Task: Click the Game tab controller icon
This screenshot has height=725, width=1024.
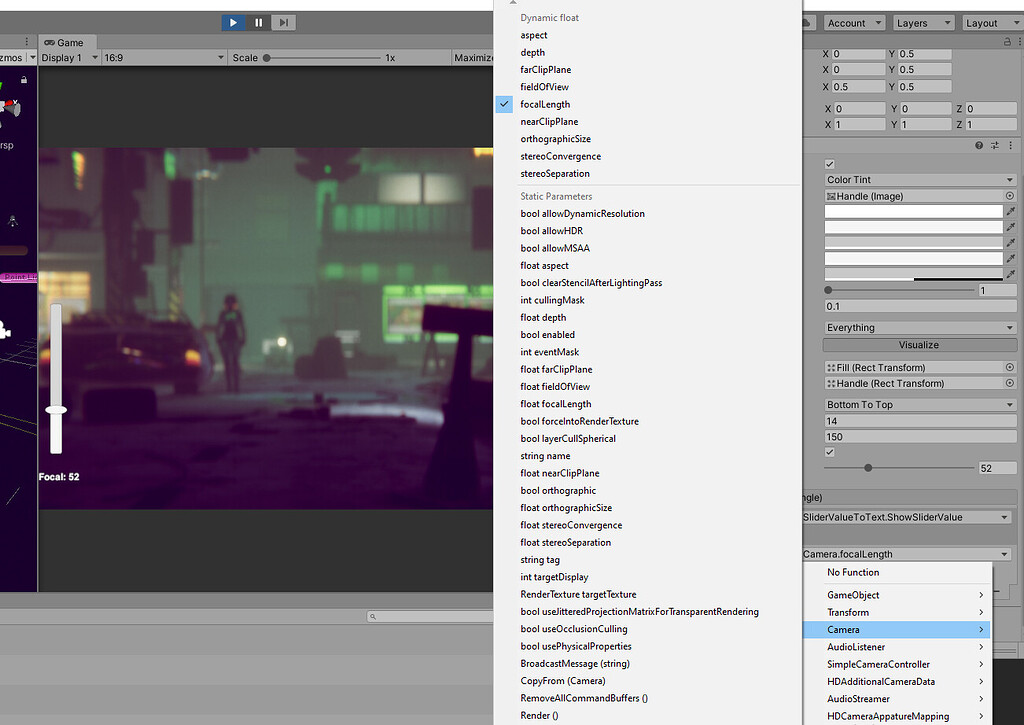Action: 50,42
